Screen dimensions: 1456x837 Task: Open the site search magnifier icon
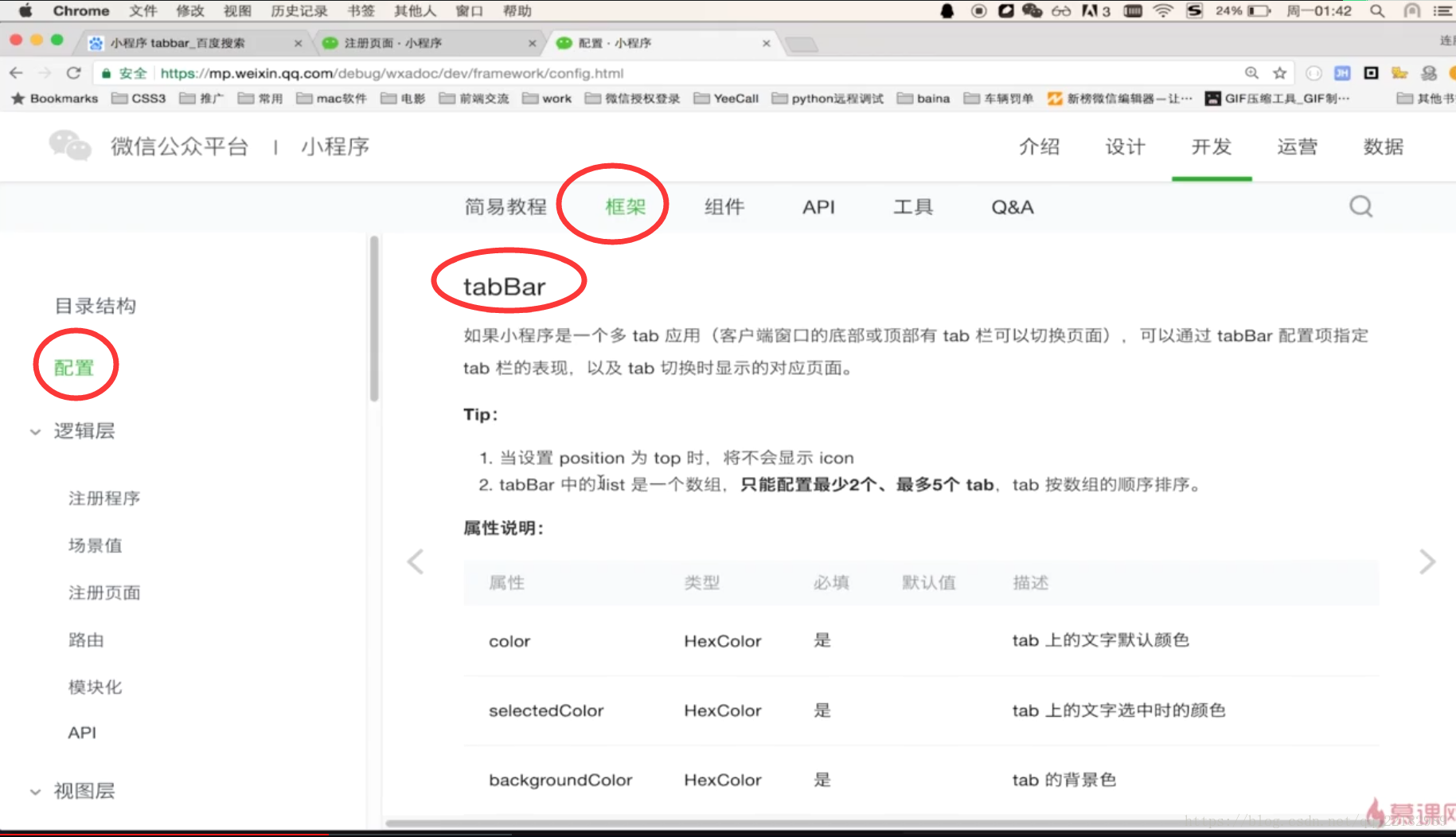(1360, 207)
